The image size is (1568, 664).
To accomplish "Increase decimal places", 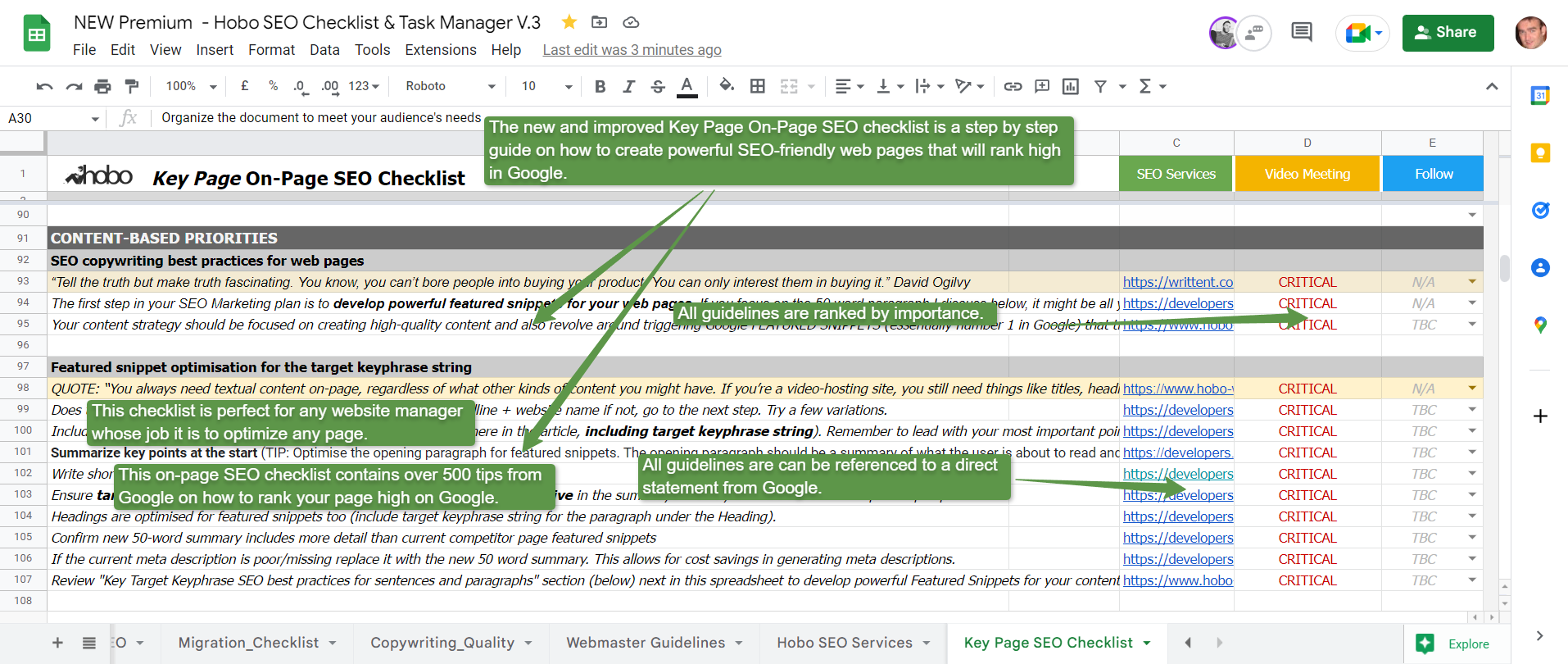I will point(329,86).
